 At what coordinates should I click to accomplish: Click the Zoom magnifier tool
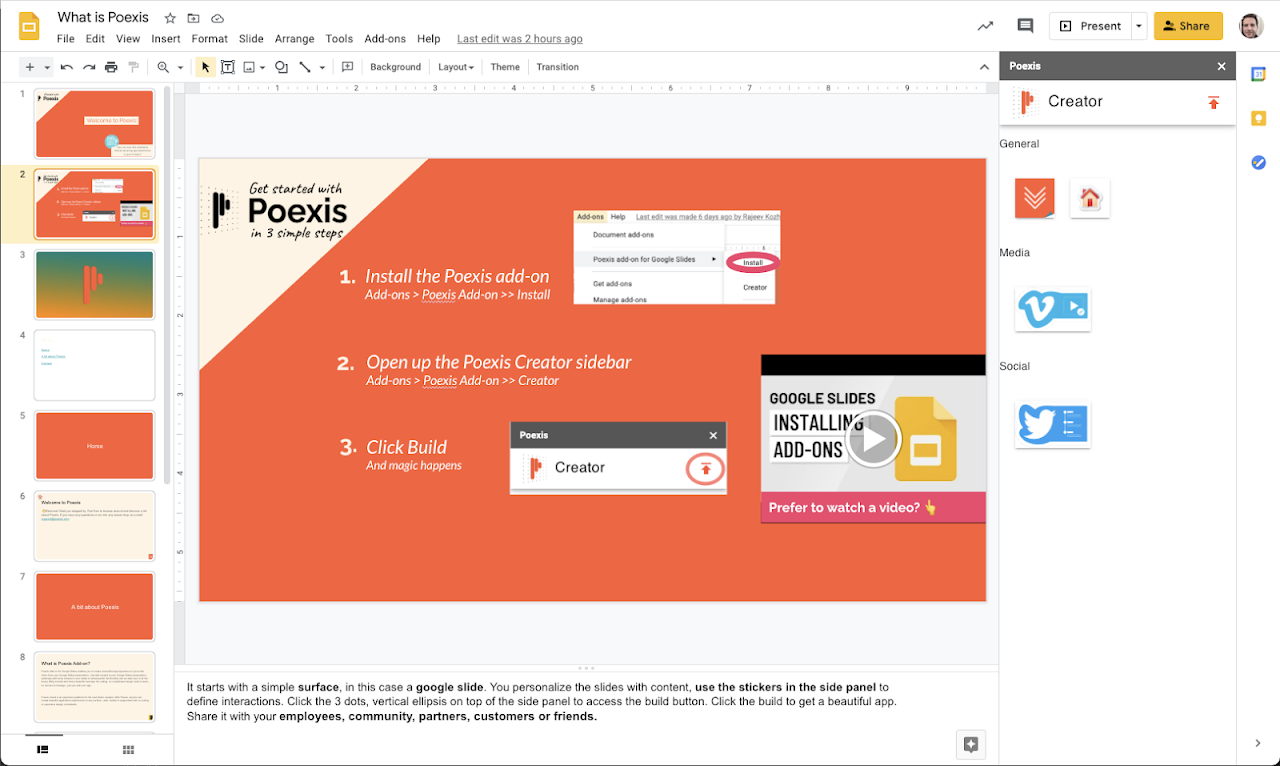pos(163,67)
